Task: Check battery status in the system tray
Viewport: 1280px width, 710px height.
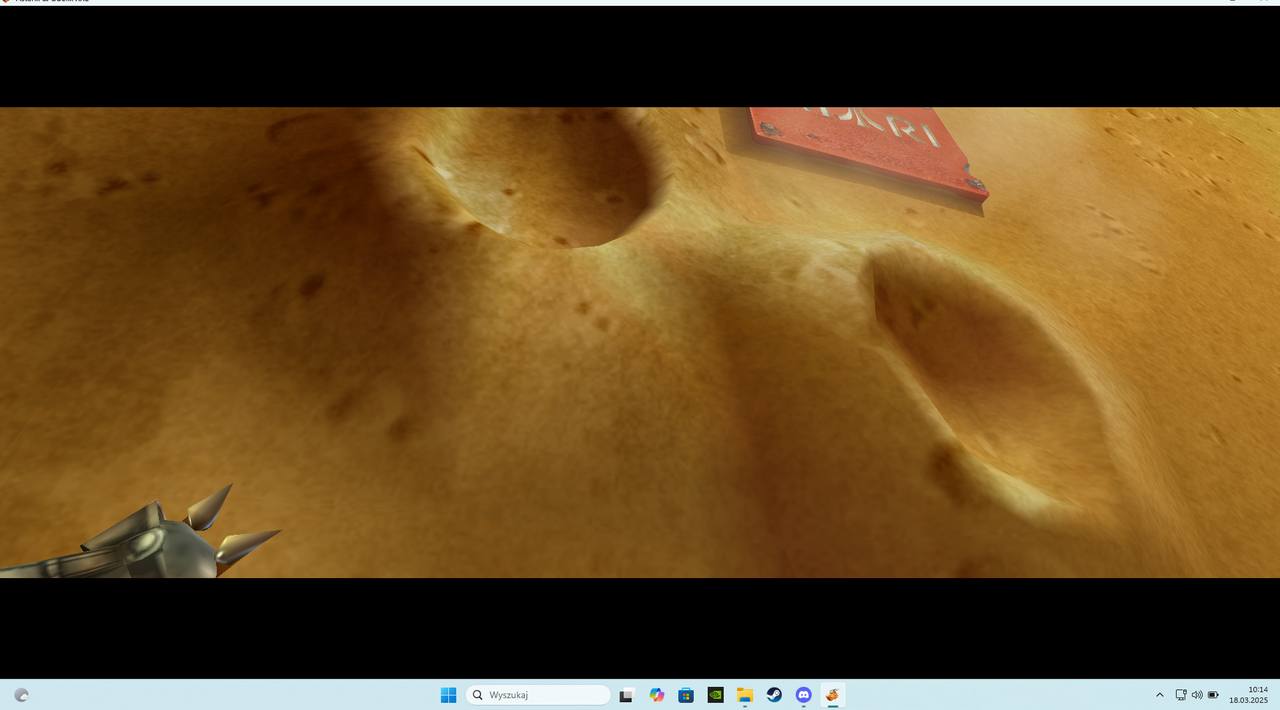Action: [x=1213, y=695]
